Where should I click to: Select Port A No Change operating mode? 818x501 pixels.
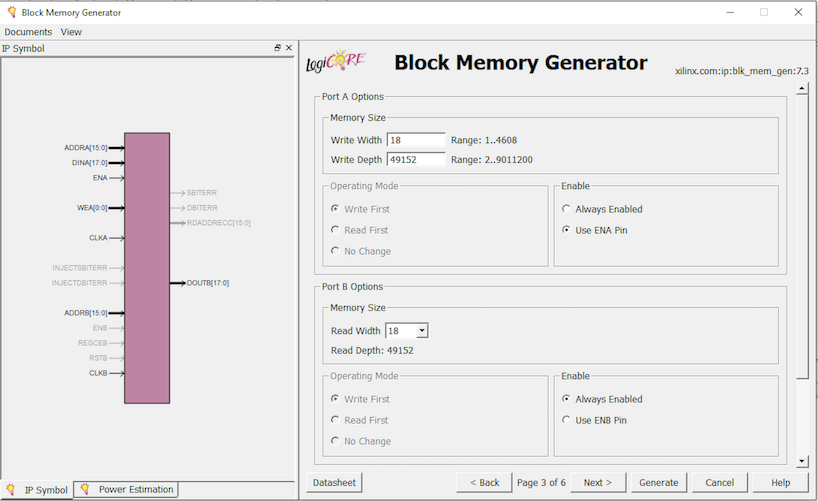(x=335, y=251)
